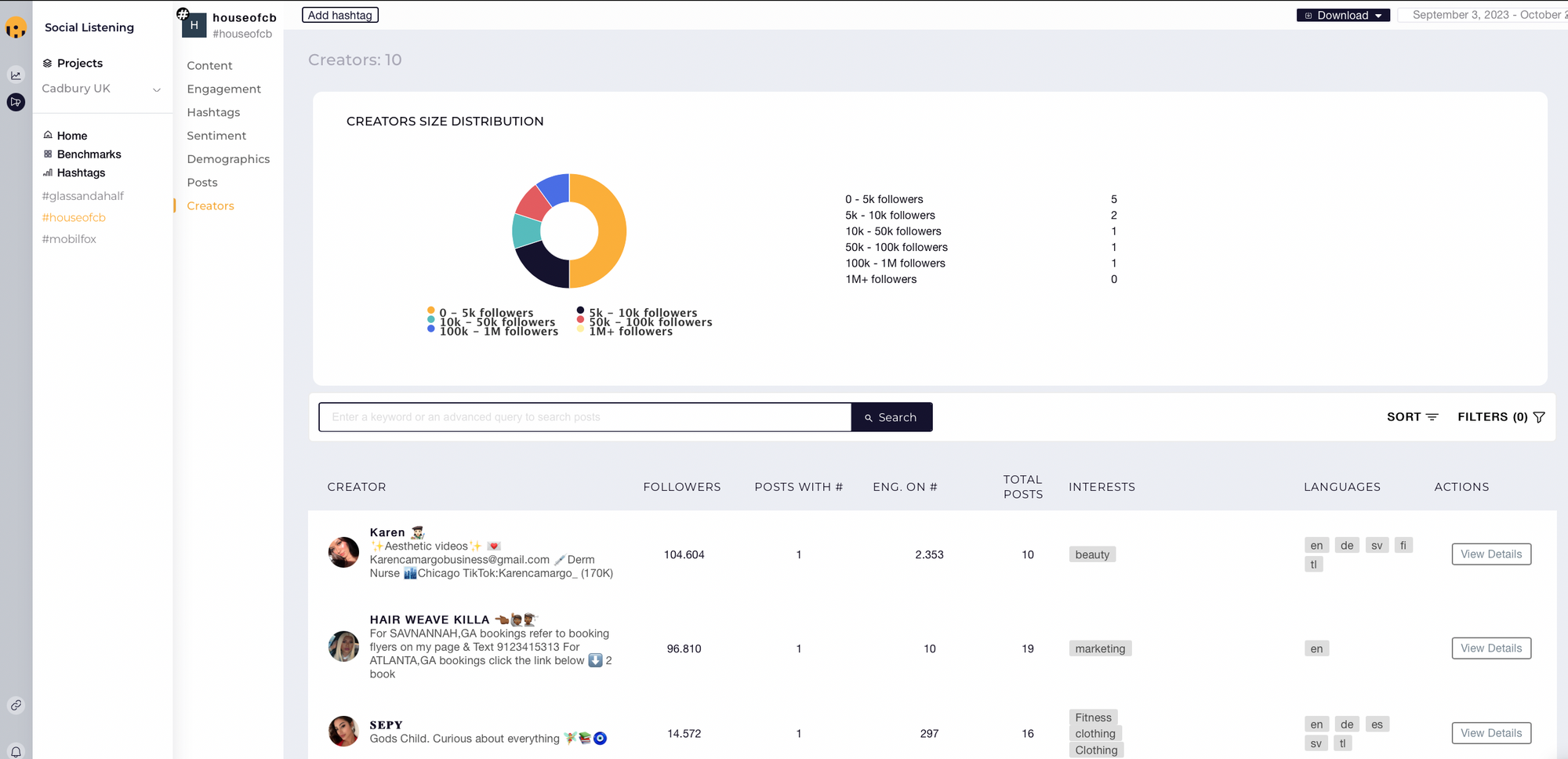
Task: Open the Download dropdown arrow
Action: coord(1378,16)
